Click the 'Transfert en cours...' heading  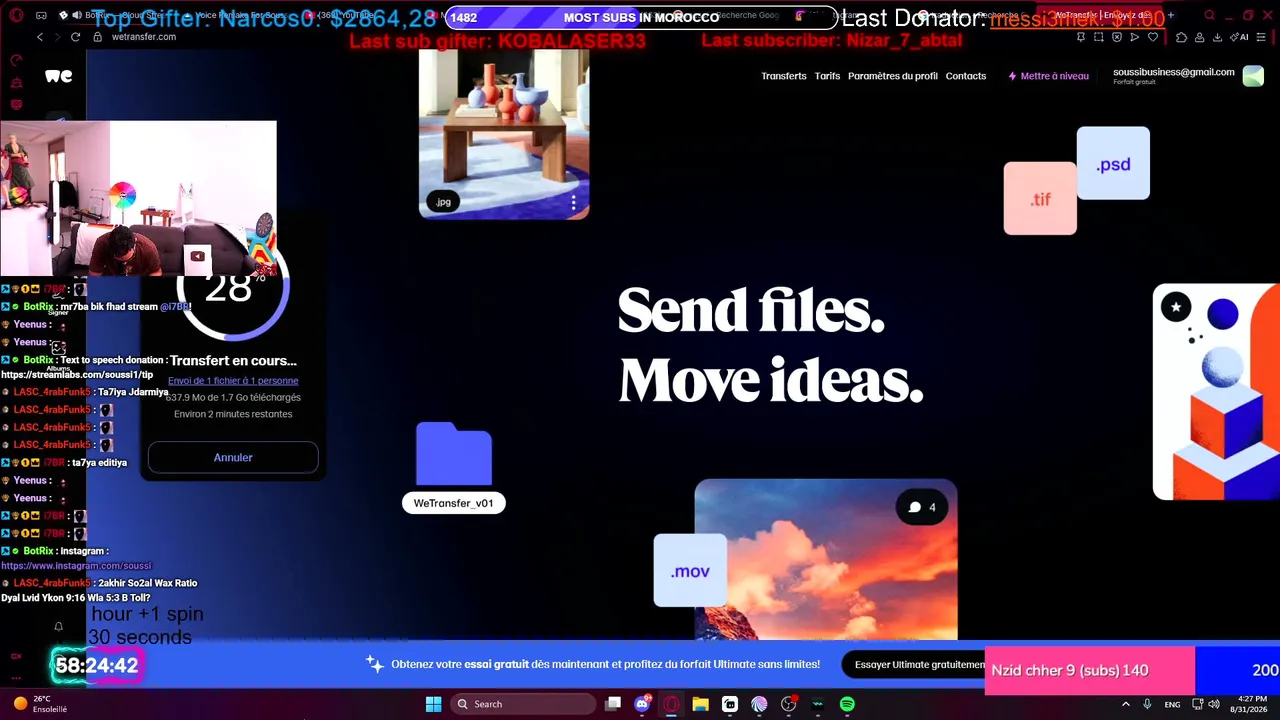[x=233, y=360]
